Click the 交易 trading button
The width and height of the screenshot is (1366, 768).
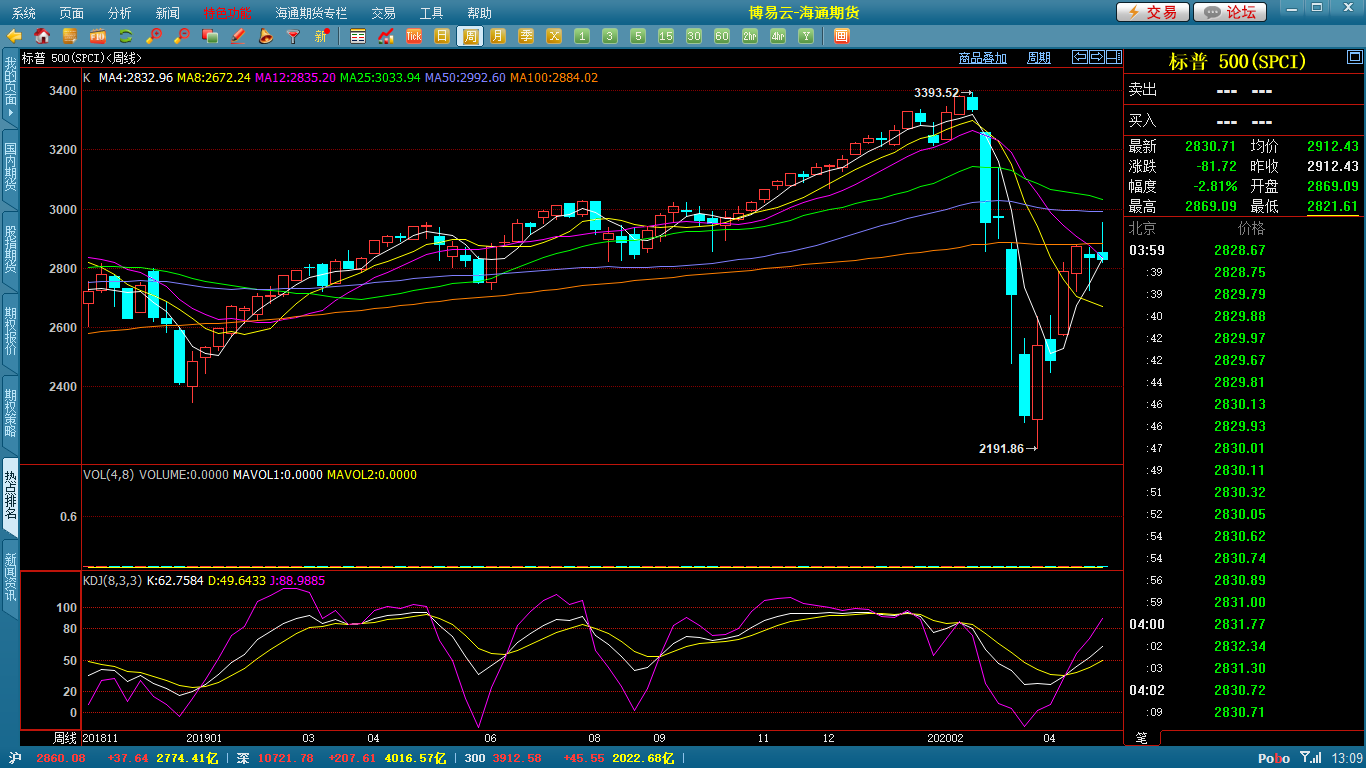[x=1153, y=12]
